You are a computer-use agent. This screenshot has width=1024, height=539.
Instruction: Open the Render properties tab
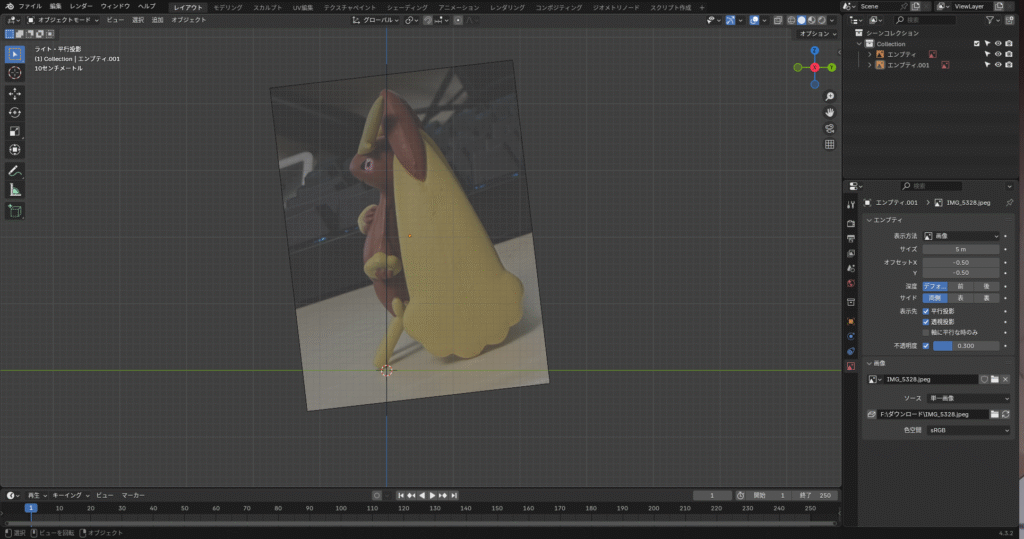pyautogui.click(x=851, y=223)
